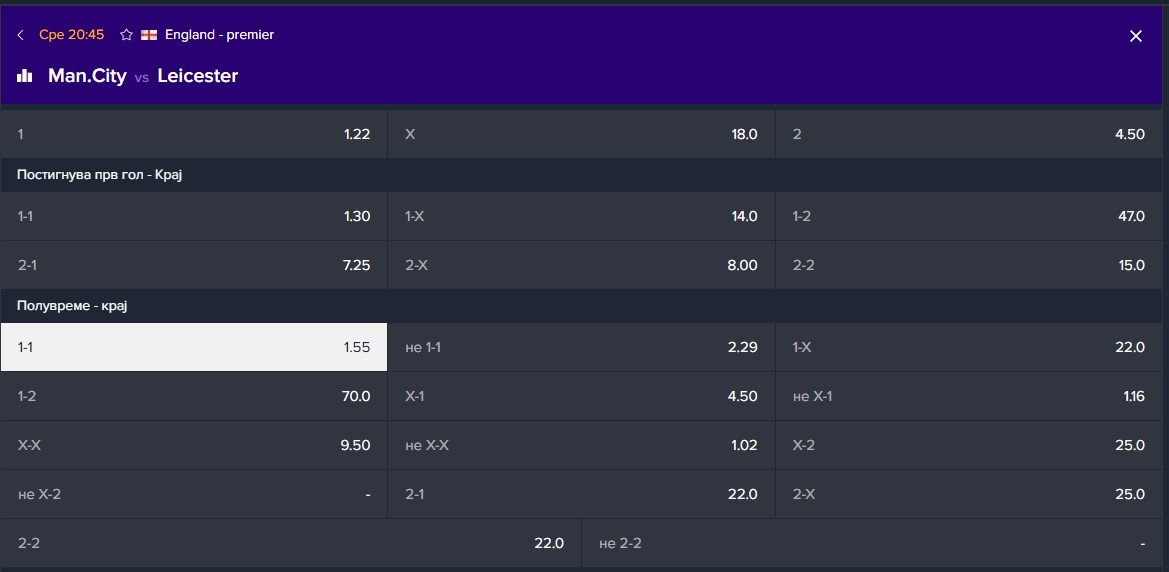
Task: Open match statistics bar-chart icon
Action: (25, 76)
